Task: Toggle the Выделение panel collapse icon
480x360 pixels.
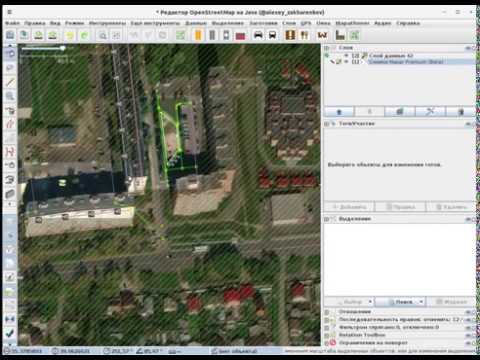Action: pos(327,219)
